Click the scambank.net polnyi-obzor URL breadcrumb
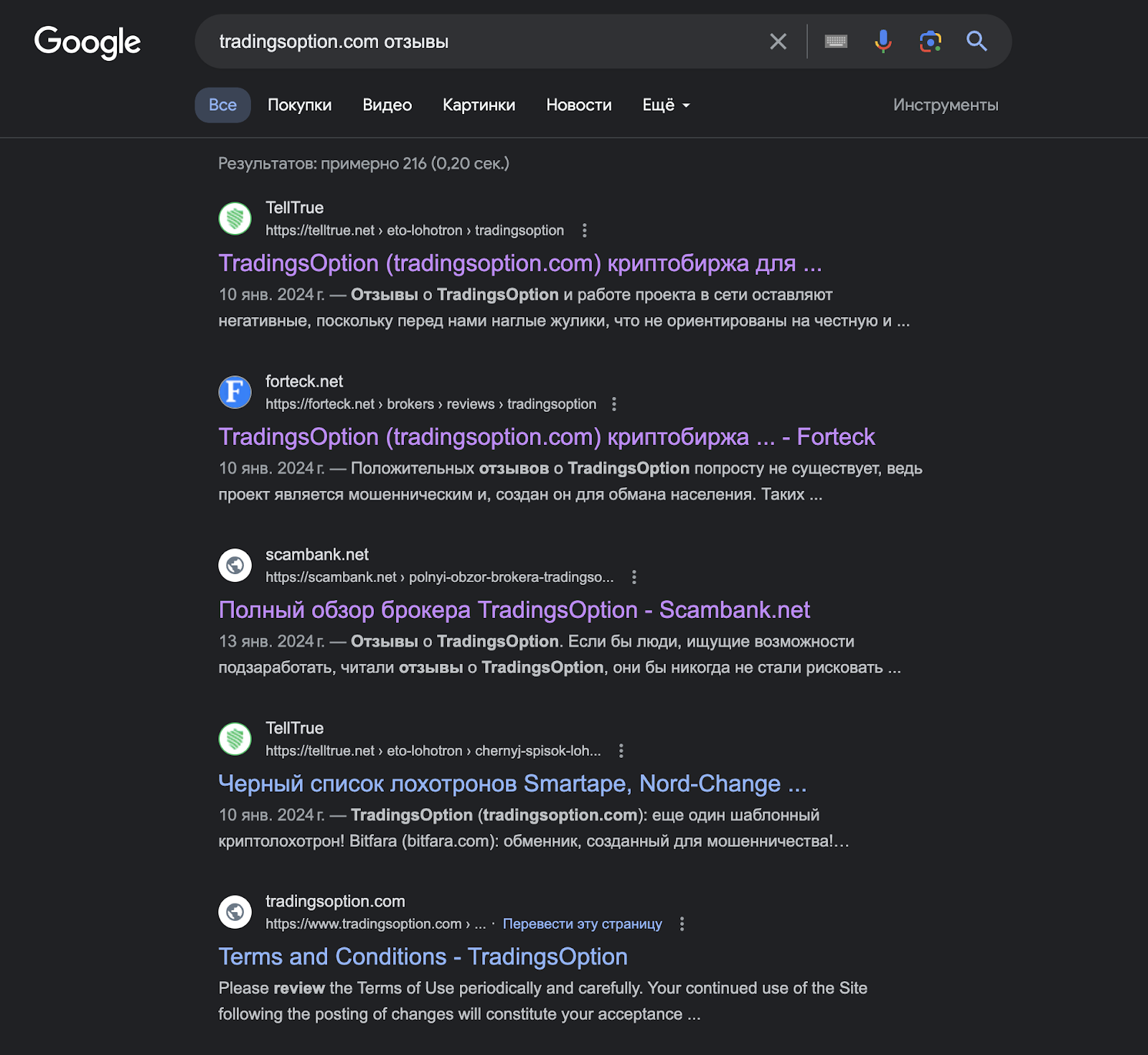This screenshot has width=1148, height=1055. click(x=440, y=577)
